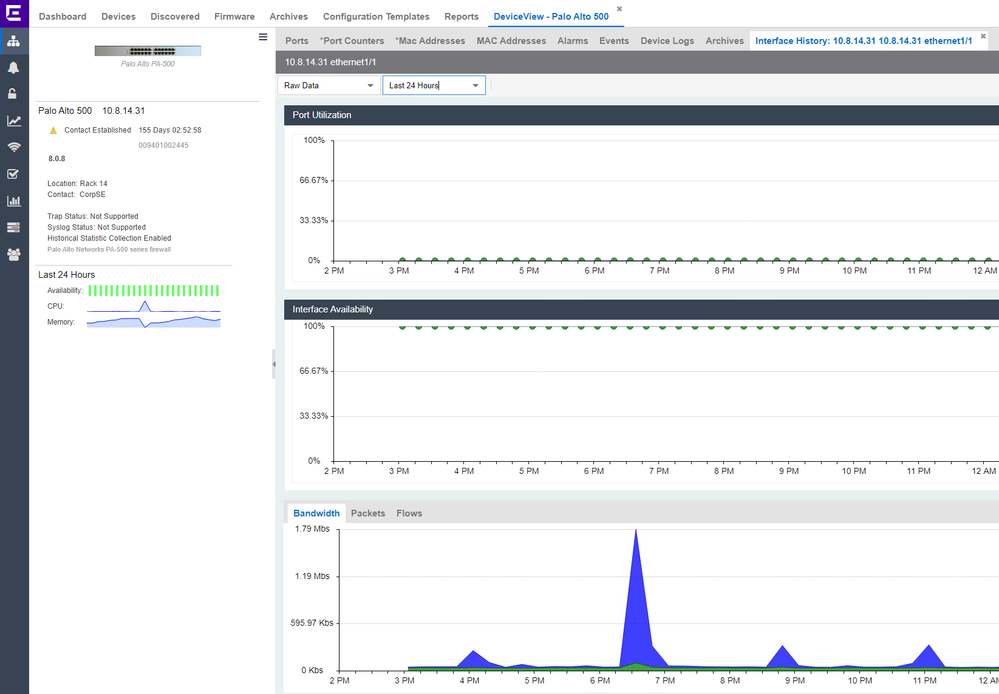Viewport: 999px width, 694px height.
Task: Select the DeviceView - Palo Alto 500 tab
Action: pos(551,17)
